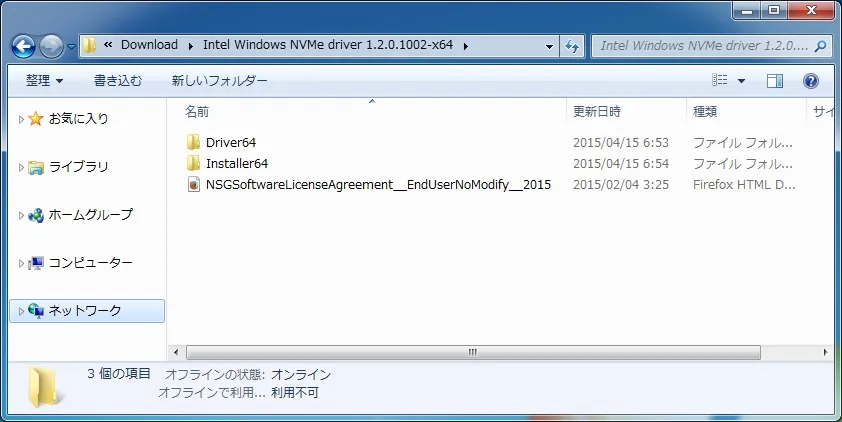This screenshot has height=422, width=842.
Task: Click the folder icon in address bar
Action: 89,45
